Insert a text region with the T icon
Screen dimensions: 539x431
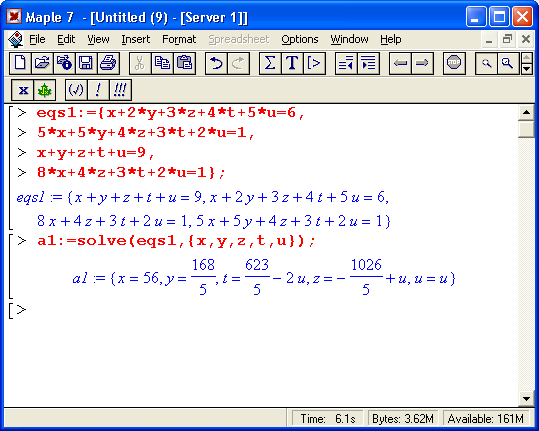pos(292,63)
